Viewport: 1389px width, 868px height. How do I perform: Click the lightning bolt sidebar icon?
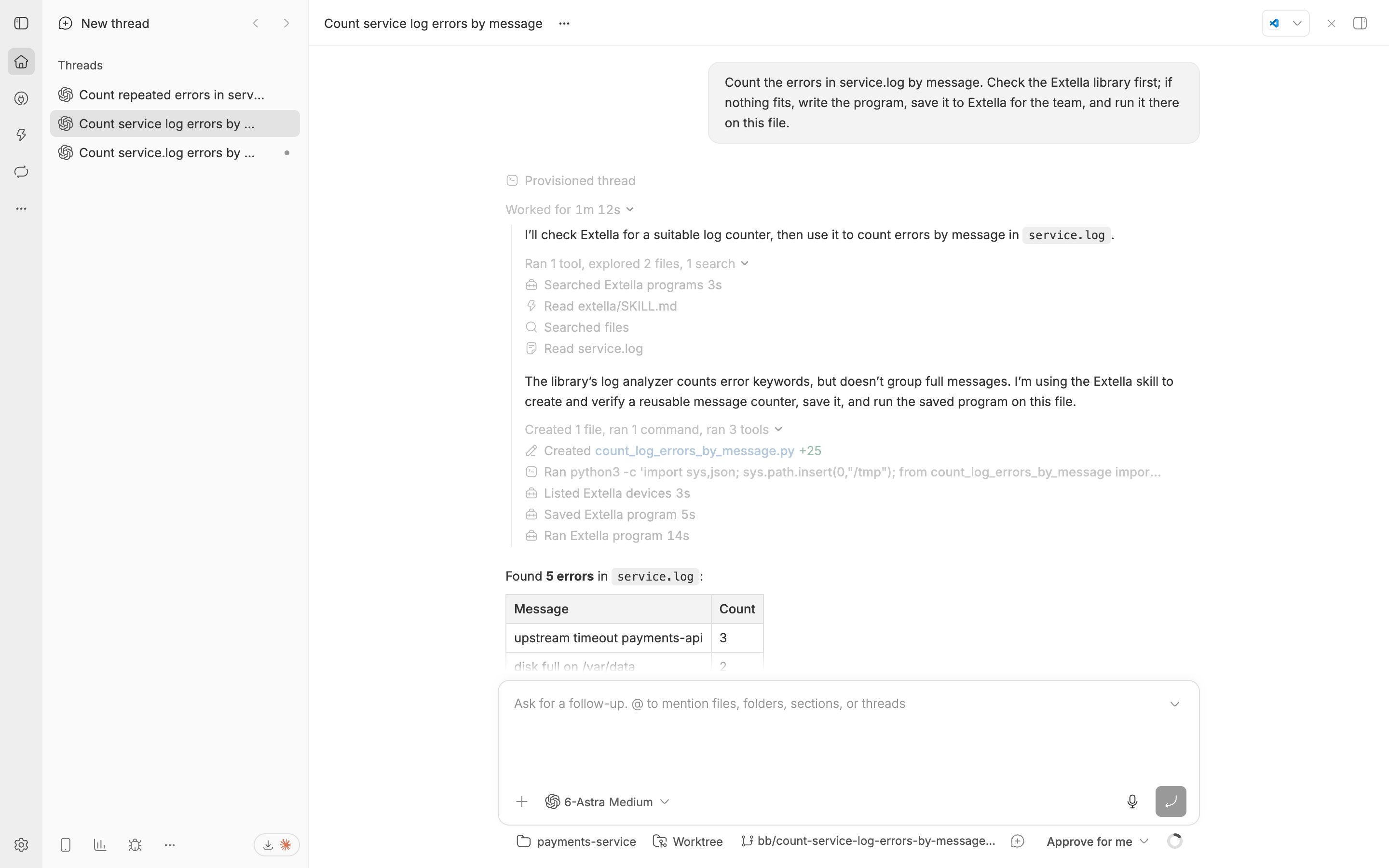[21, 135]
